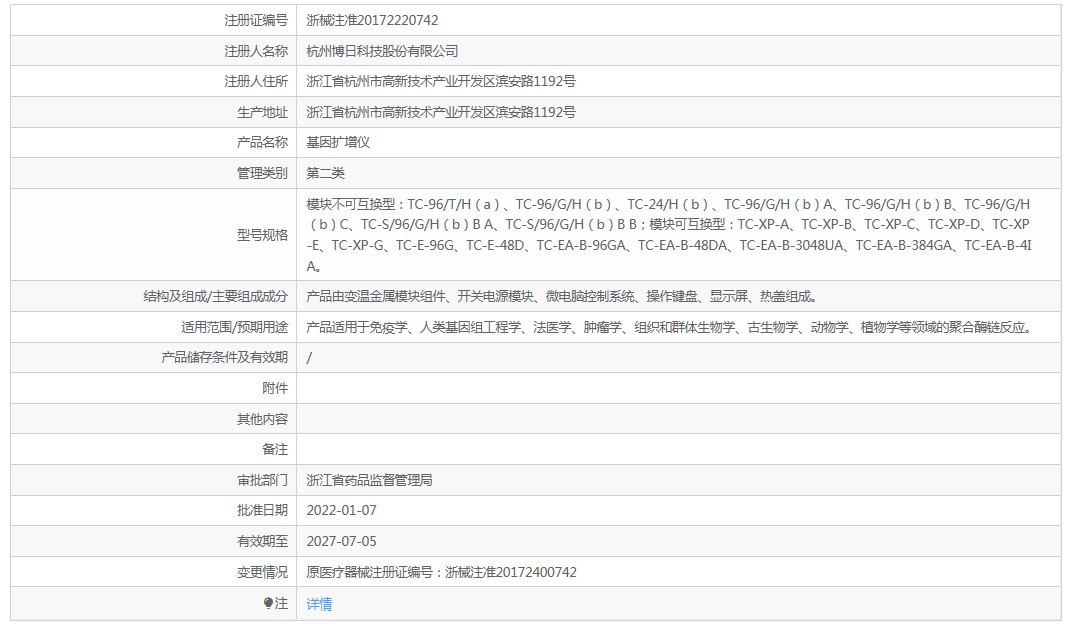The height and width of the screenshot is (624, 1067).
Task: Select address value in 注册人住所 row
Action: pos(441,82)
